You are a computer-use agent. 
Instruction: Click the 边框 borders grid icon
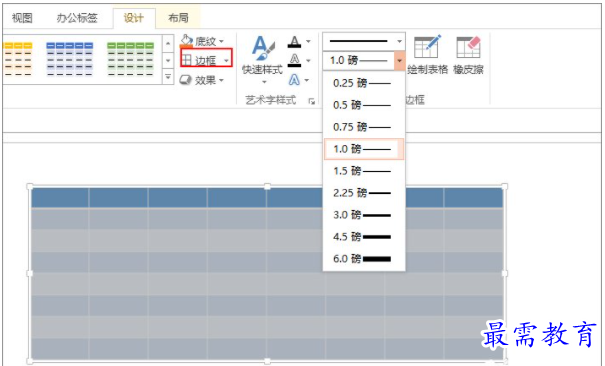coord(187,60)
